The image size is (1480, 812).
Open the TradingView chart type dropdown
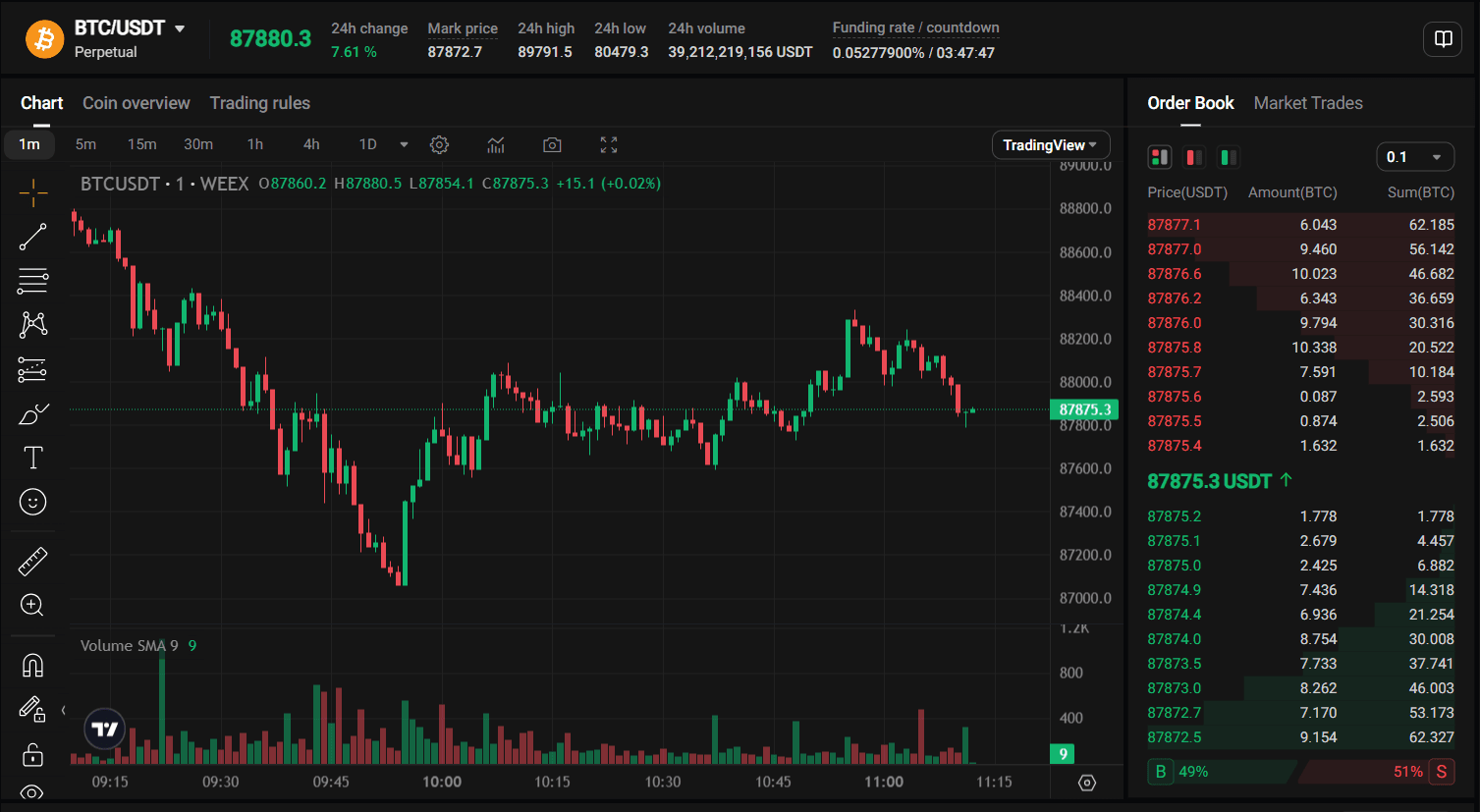pyautogui.click(x=1050, y=144)
